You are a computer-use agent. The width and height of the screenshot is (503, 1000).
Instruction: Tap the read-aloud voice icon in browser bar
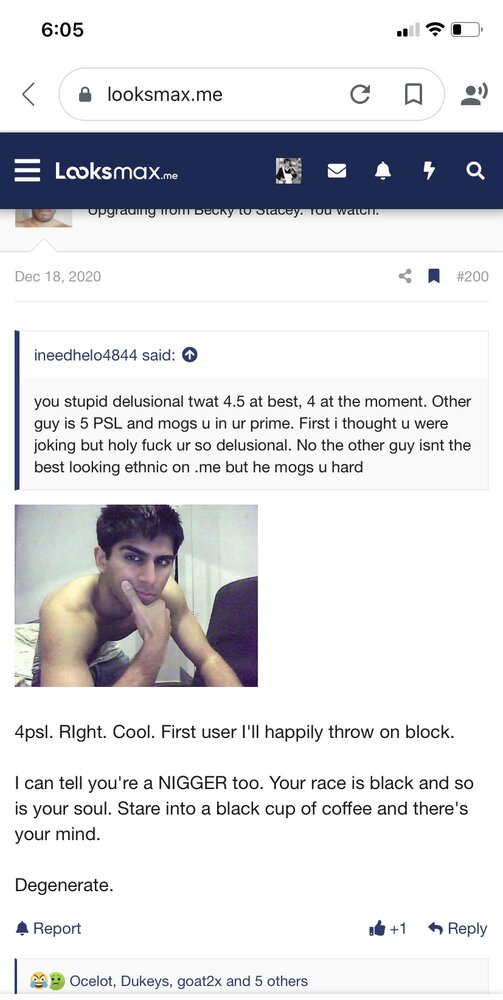[474, 94]
